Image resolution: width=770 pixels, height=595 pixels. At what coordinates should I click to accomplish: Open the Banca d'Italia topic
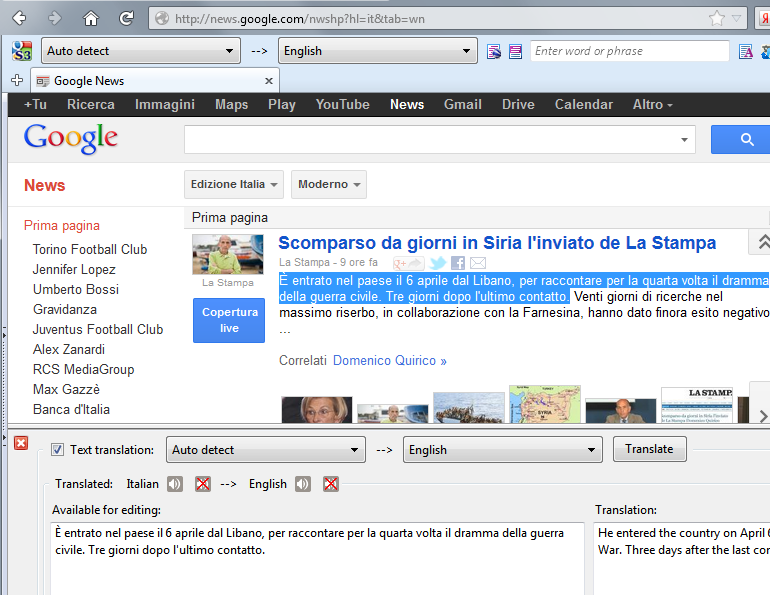71,409
